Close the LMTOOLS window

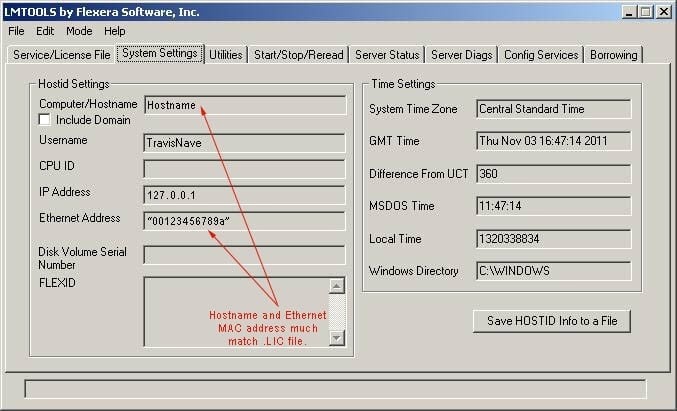(x=663, y=12)
